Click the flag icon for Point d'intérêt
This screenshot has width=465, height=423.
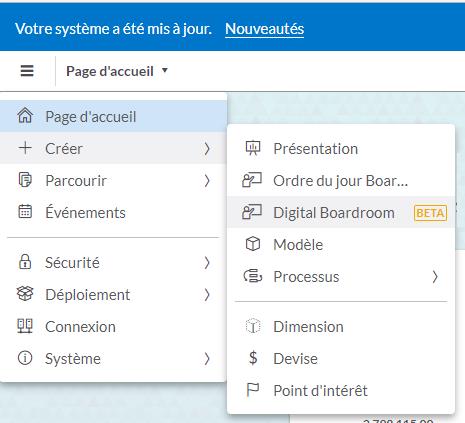[x=253, y=390]
